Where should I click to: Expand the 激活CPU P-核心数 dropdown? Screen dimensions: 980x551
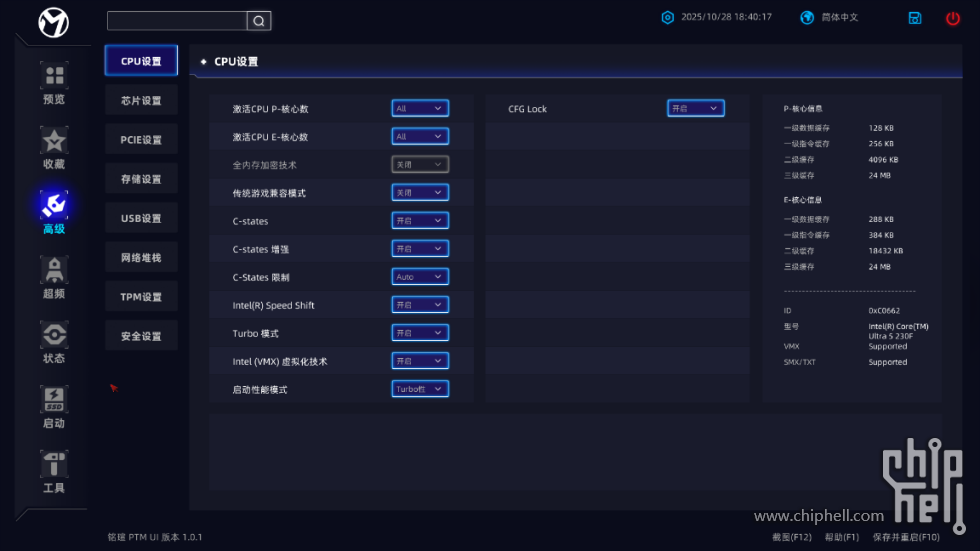(x=420, y=108)
